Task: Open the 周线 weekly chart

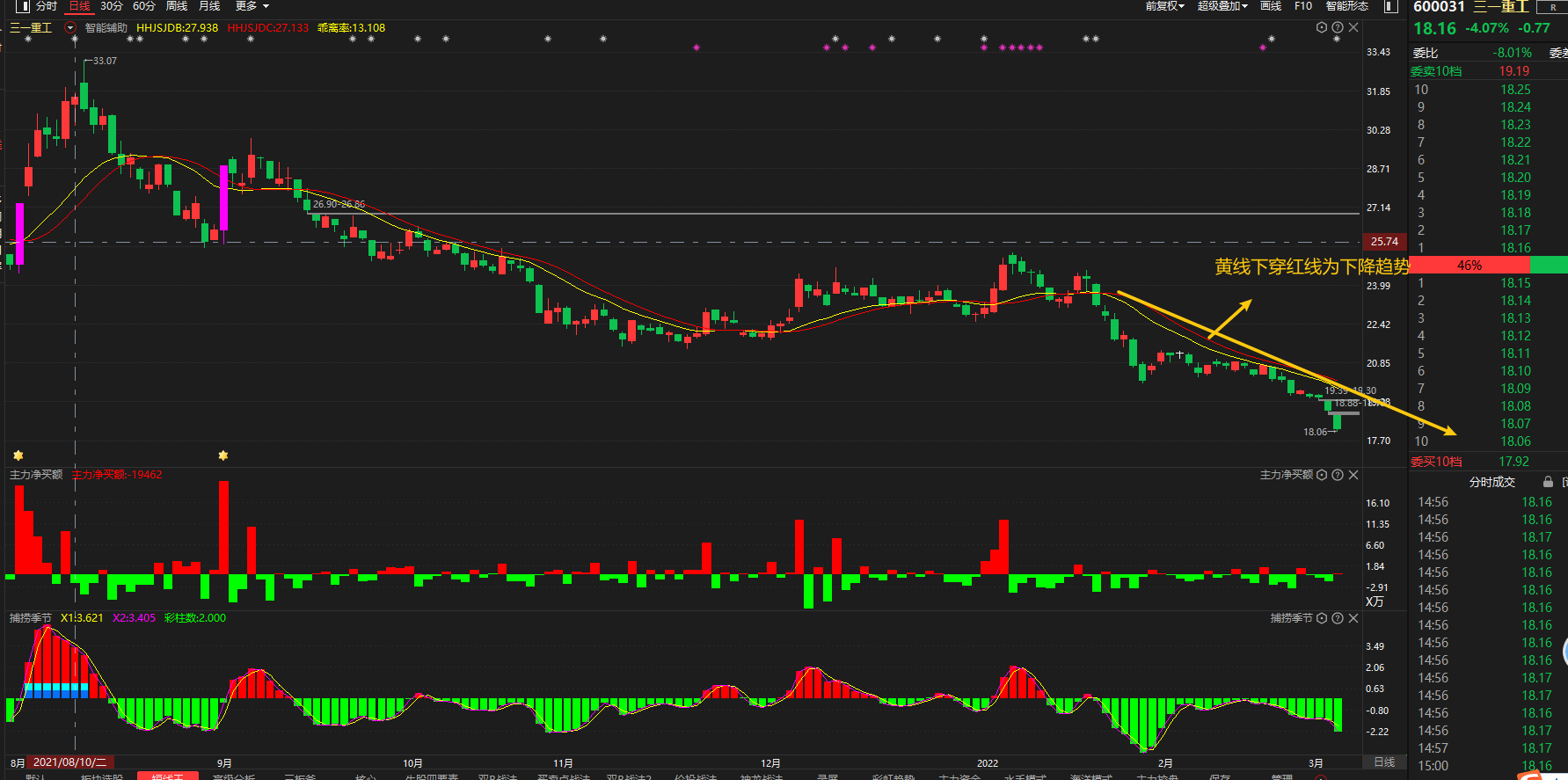Action: coord(177,6)
